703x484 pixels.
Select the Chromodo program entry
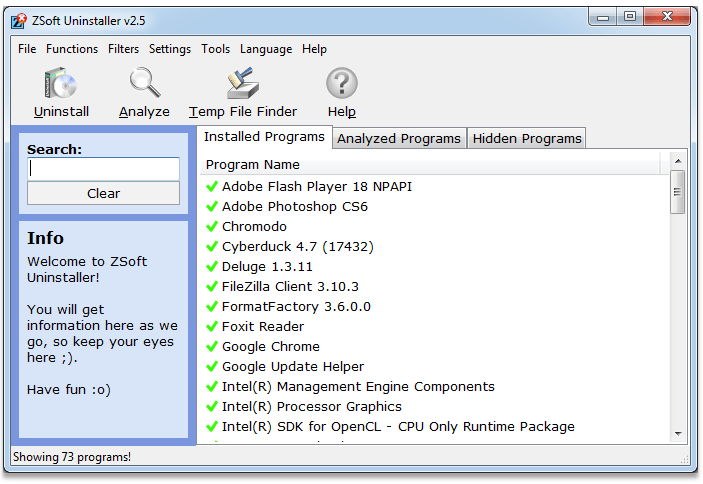(x=254, y=226)
